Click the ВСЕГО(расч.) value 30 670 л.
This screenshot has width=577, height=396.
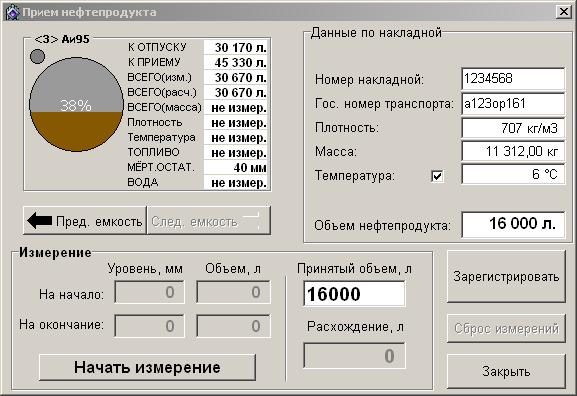236,92
